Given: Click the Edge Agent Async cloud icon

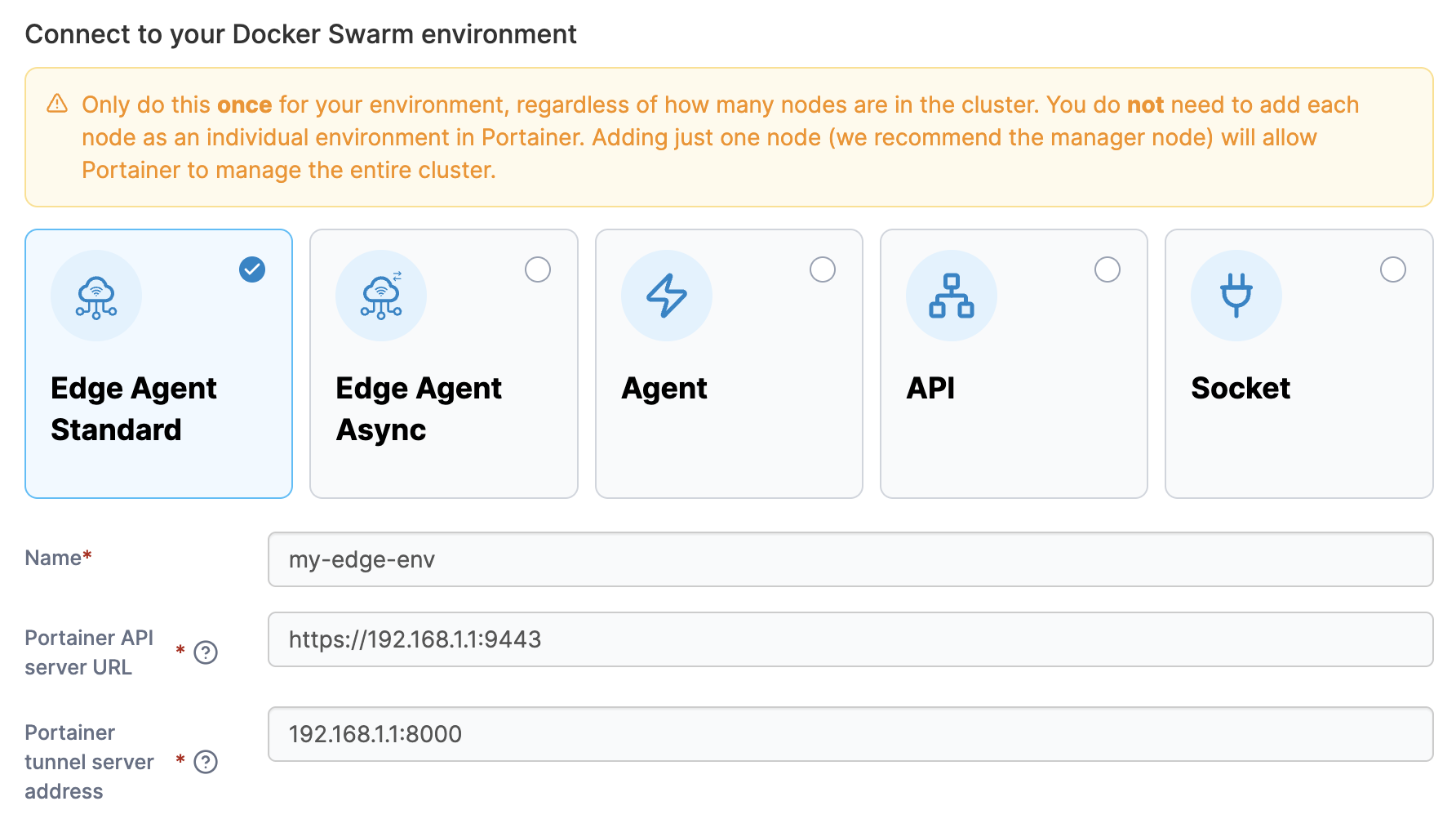Looking at the screenshot, I should pos(381,296).
